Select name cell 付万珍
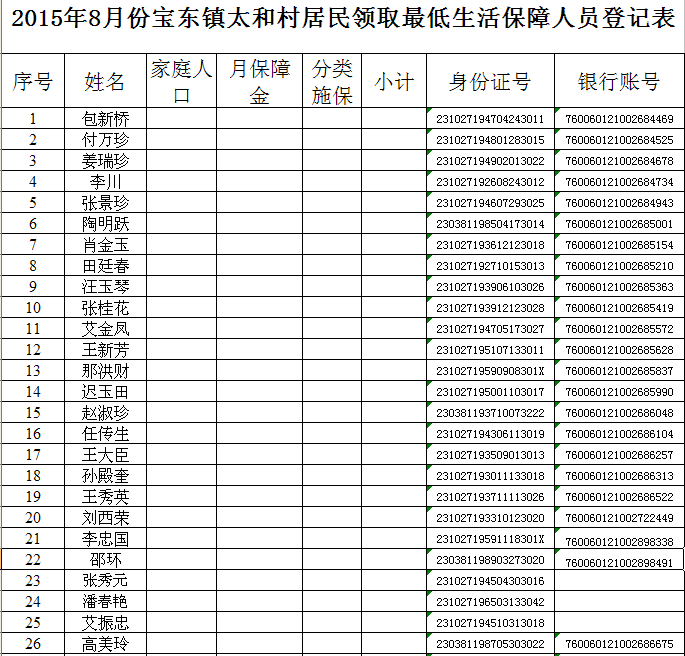The width and height of the screenshot is (685, 656). pos(105,139)
